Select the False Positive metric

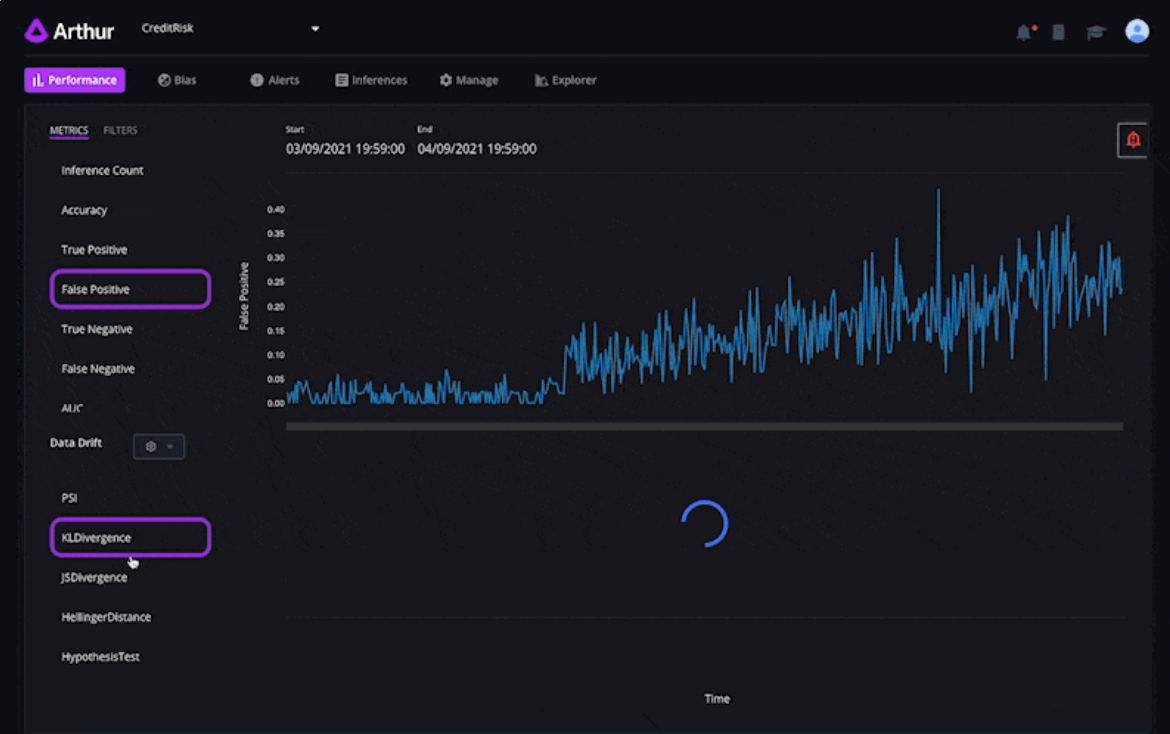coord(131,289)
